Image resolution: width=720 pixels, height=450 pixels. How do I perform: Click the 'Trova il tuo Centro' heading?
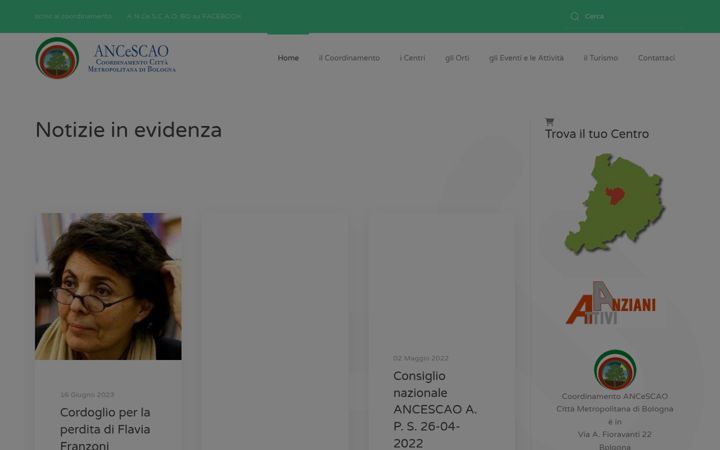point(597,134)
